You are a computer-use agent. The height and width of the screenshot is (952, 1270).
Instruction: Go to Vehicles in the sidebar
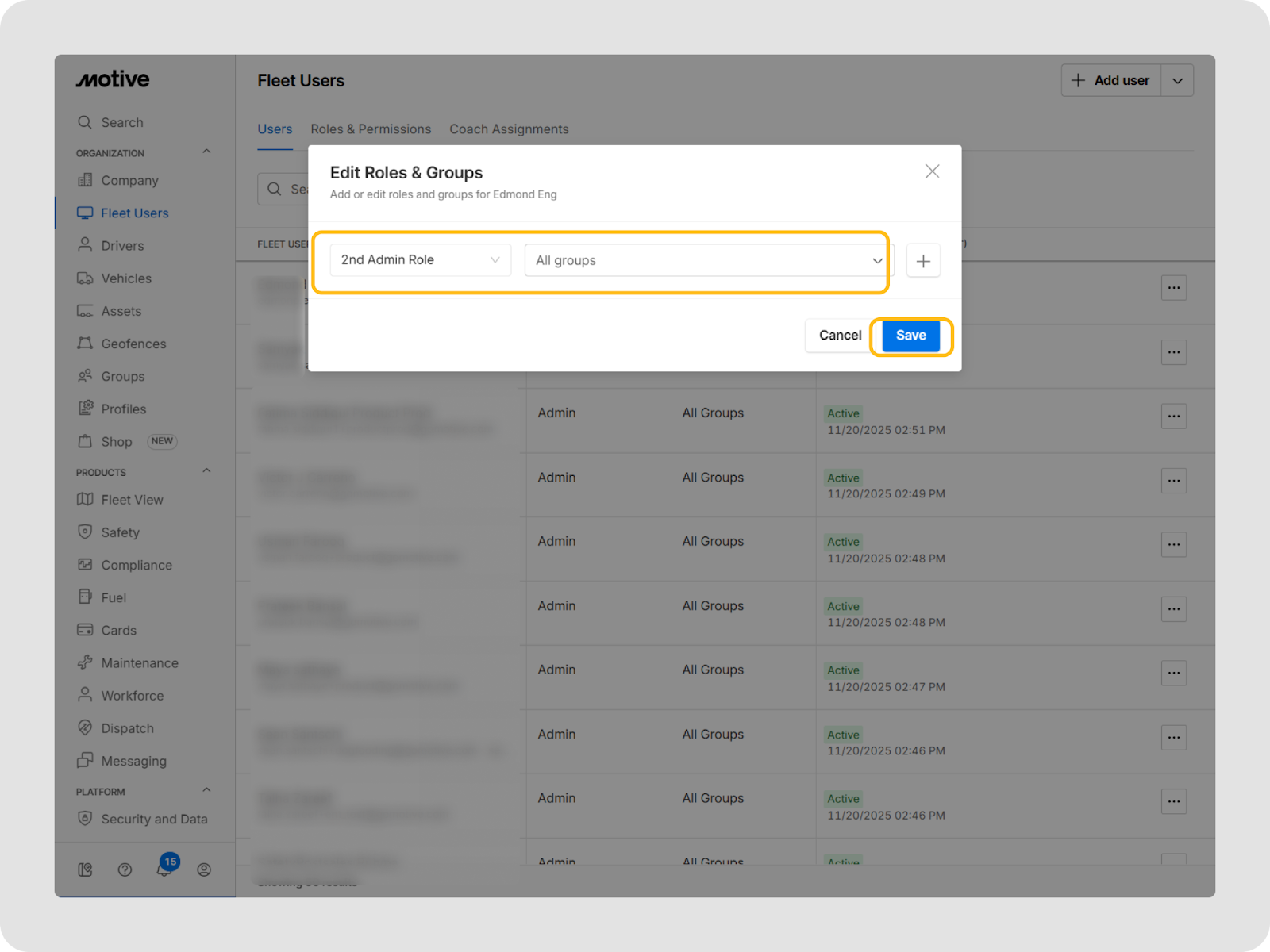tap(125, 278)
